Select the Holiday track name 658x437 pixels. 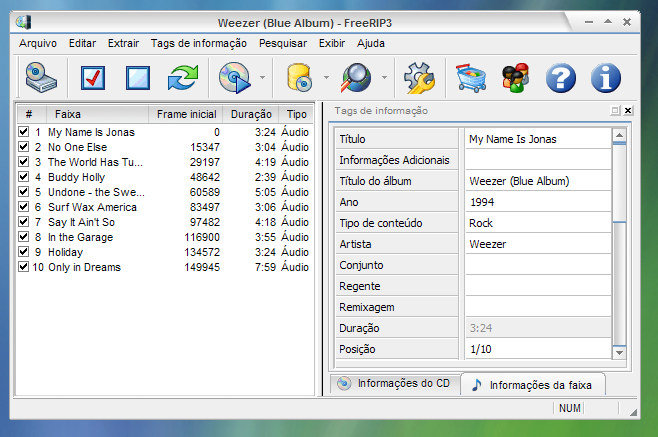click(65, 252)
